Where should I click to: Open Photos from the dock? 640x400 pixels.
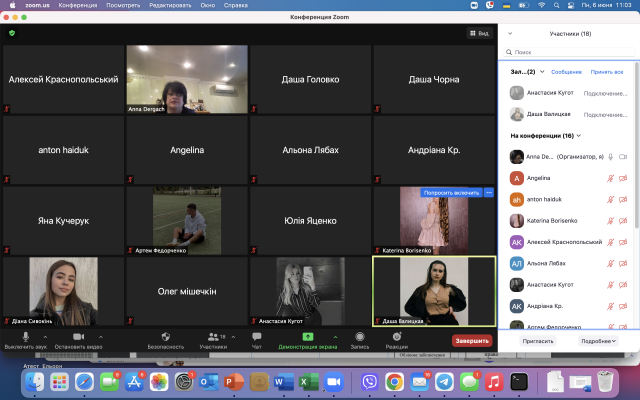pyautogui.click(x=159, y=382)
